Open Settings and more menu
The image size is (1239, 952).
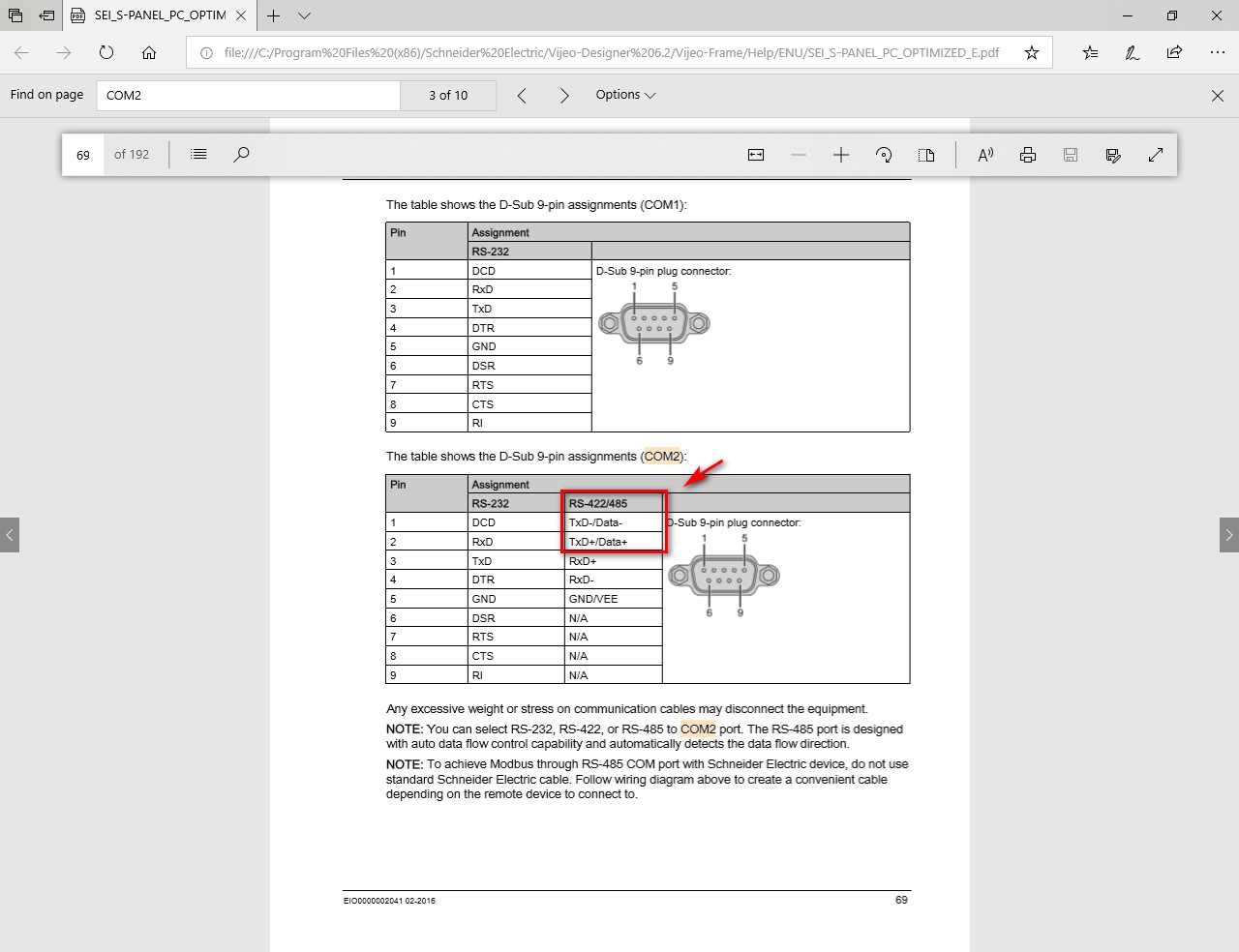(x=1217, y=52)
